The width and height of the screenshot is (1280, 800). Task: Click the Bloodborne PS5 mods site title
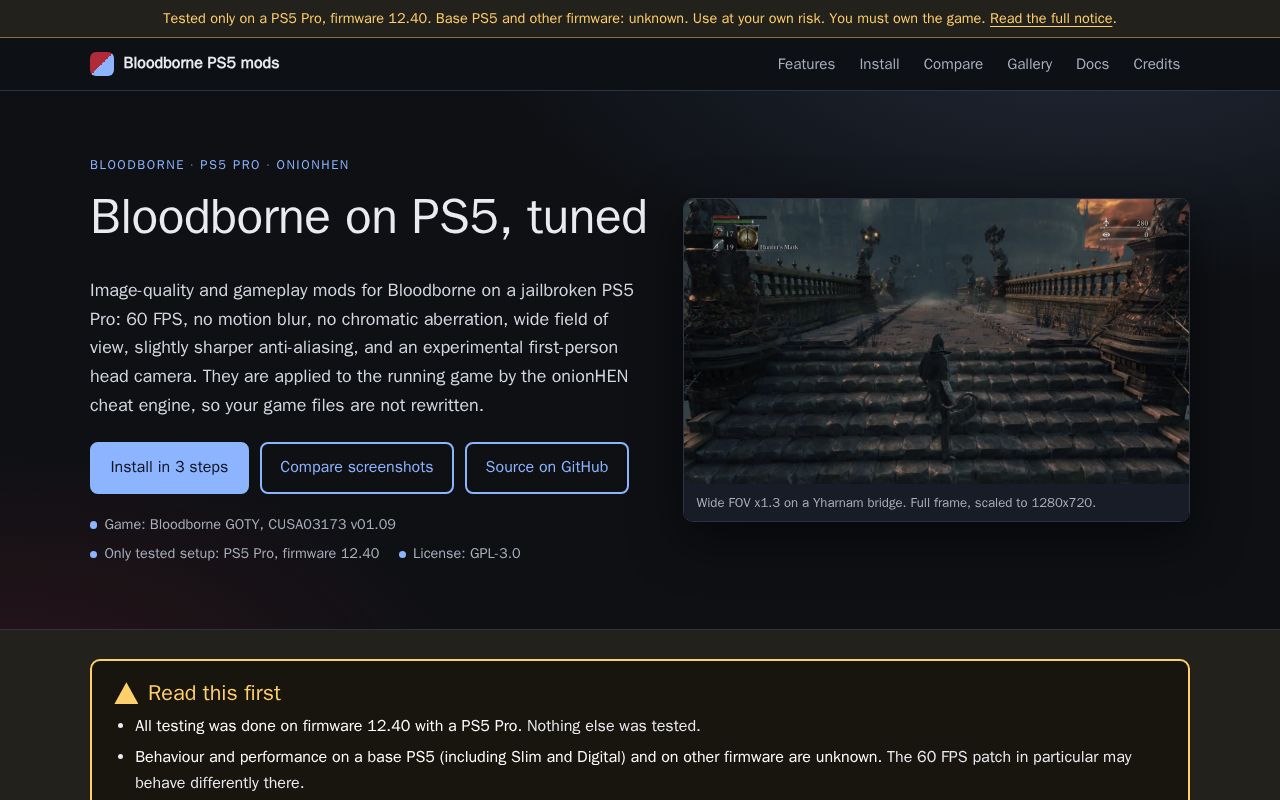click(x=201, y=63)
